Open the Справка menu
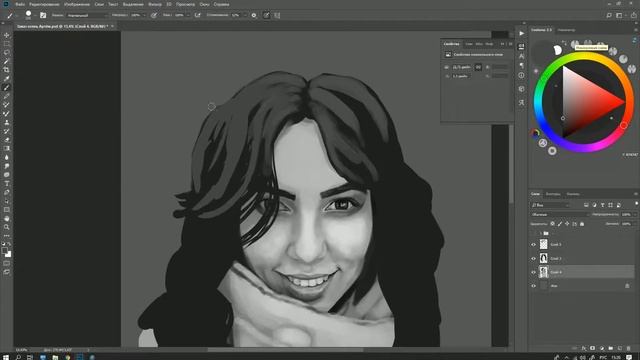Viewport: 640px width, 360px height. (x=221, y=4)
